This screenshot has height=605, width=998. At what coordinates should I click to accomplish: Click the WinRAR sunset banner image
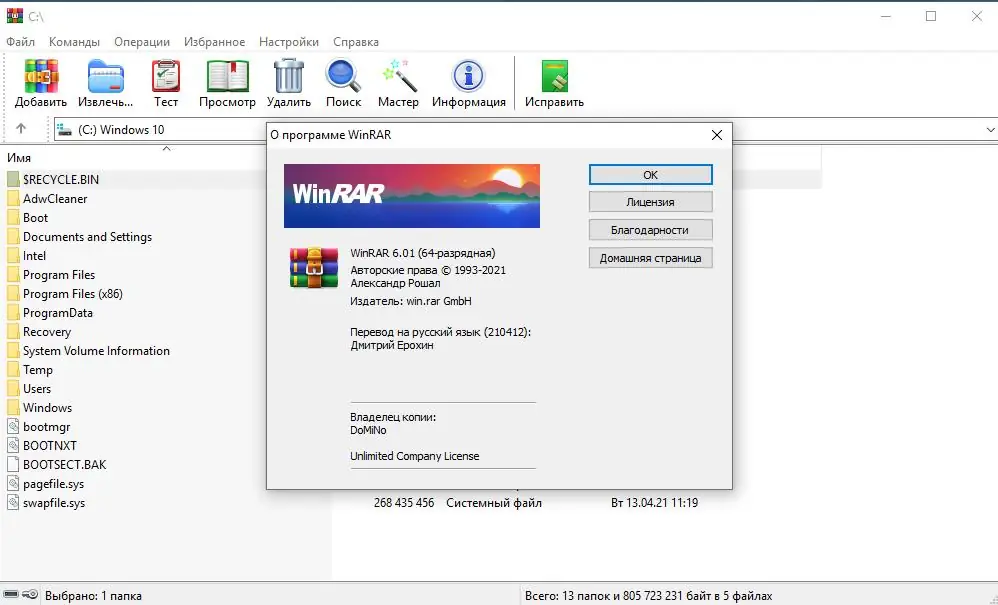(412, 196)
